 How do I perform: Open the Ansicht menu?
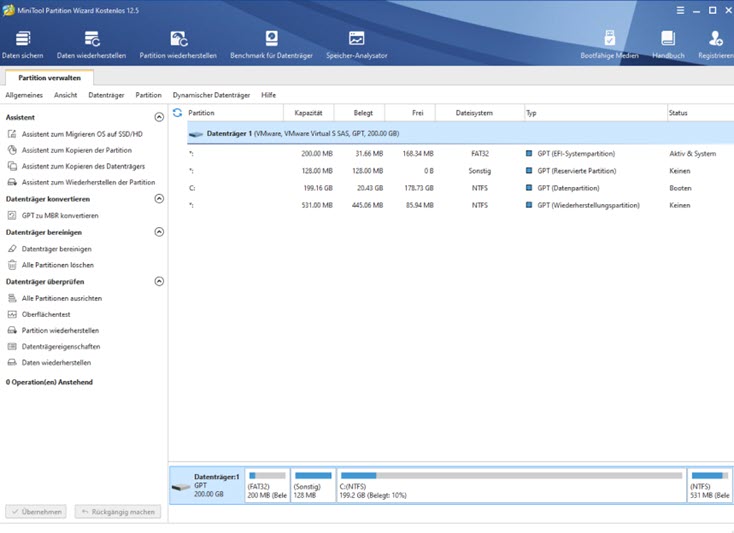[66, 95]
